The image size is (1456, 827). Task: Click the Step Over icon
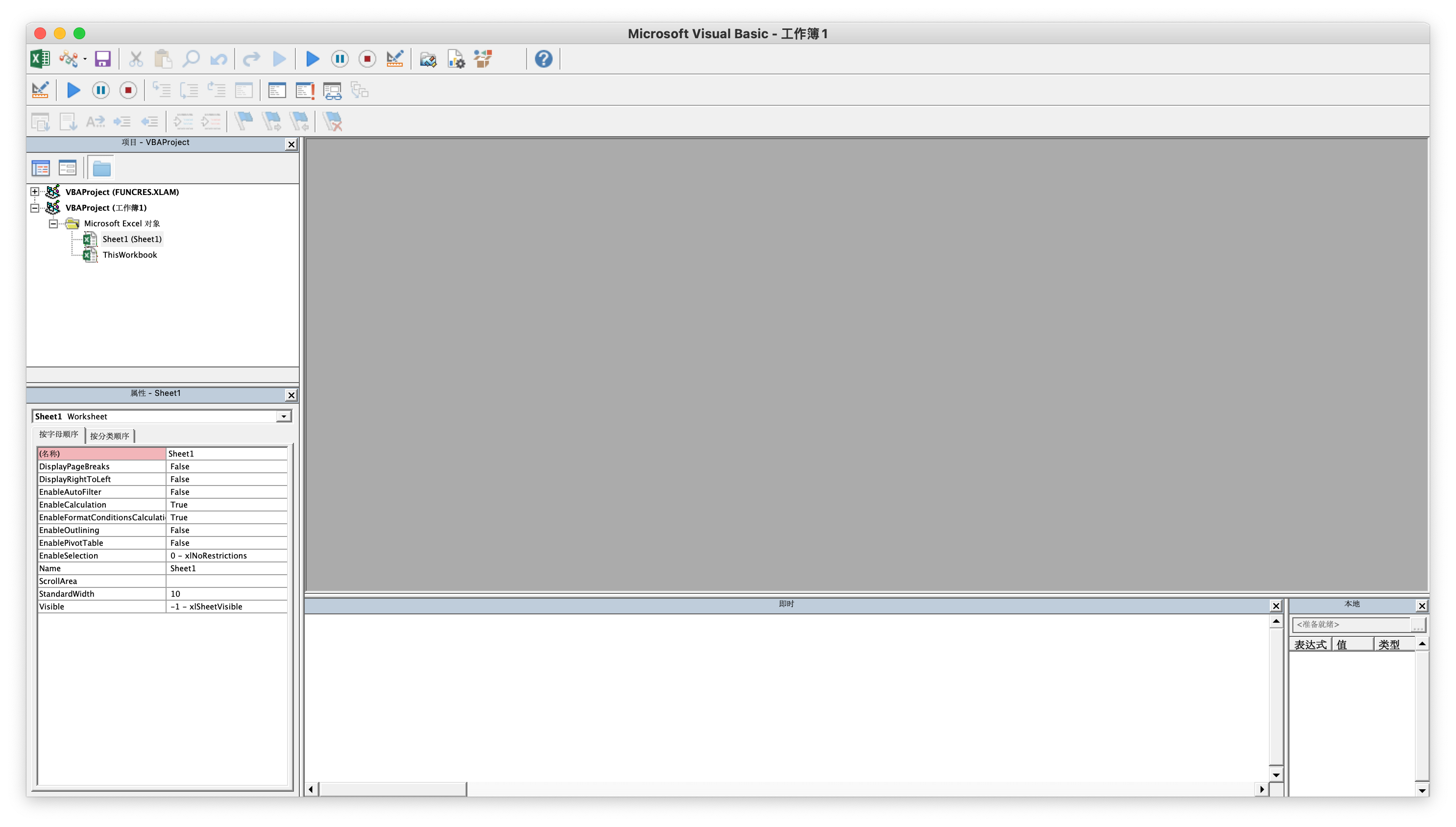click(189, 90)
